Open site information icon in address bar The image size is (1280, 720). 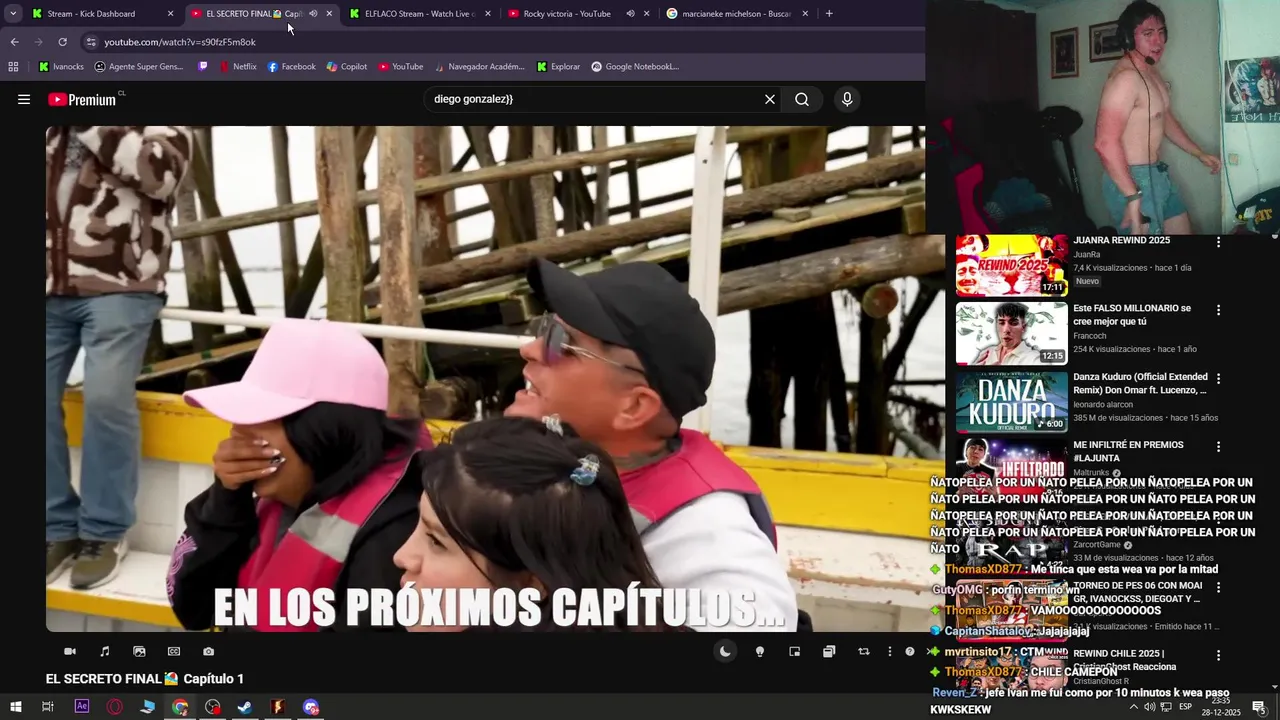tap(91, 42)
